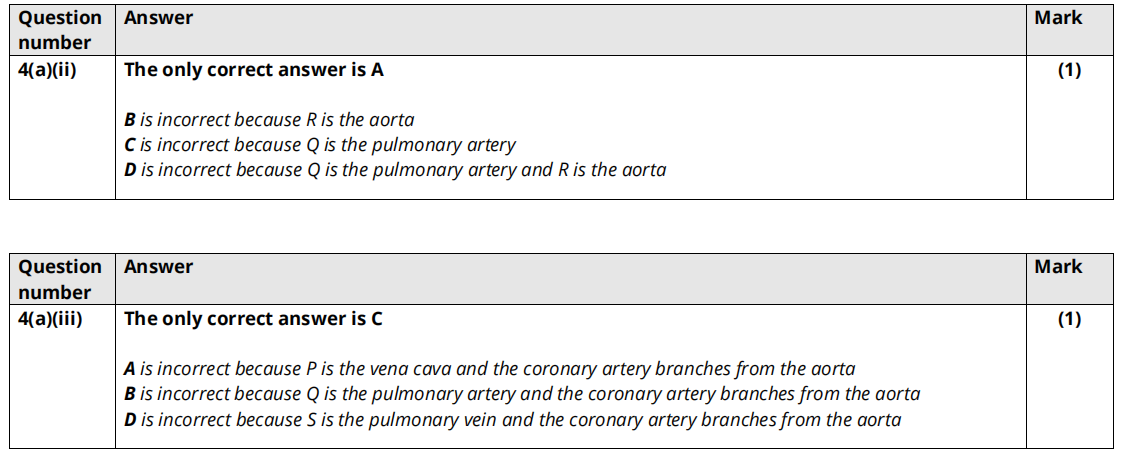Screen dimensions: 1128x454
Task: Click 'Question number' header above 4(a)(iii)
Action: [60, 279]
